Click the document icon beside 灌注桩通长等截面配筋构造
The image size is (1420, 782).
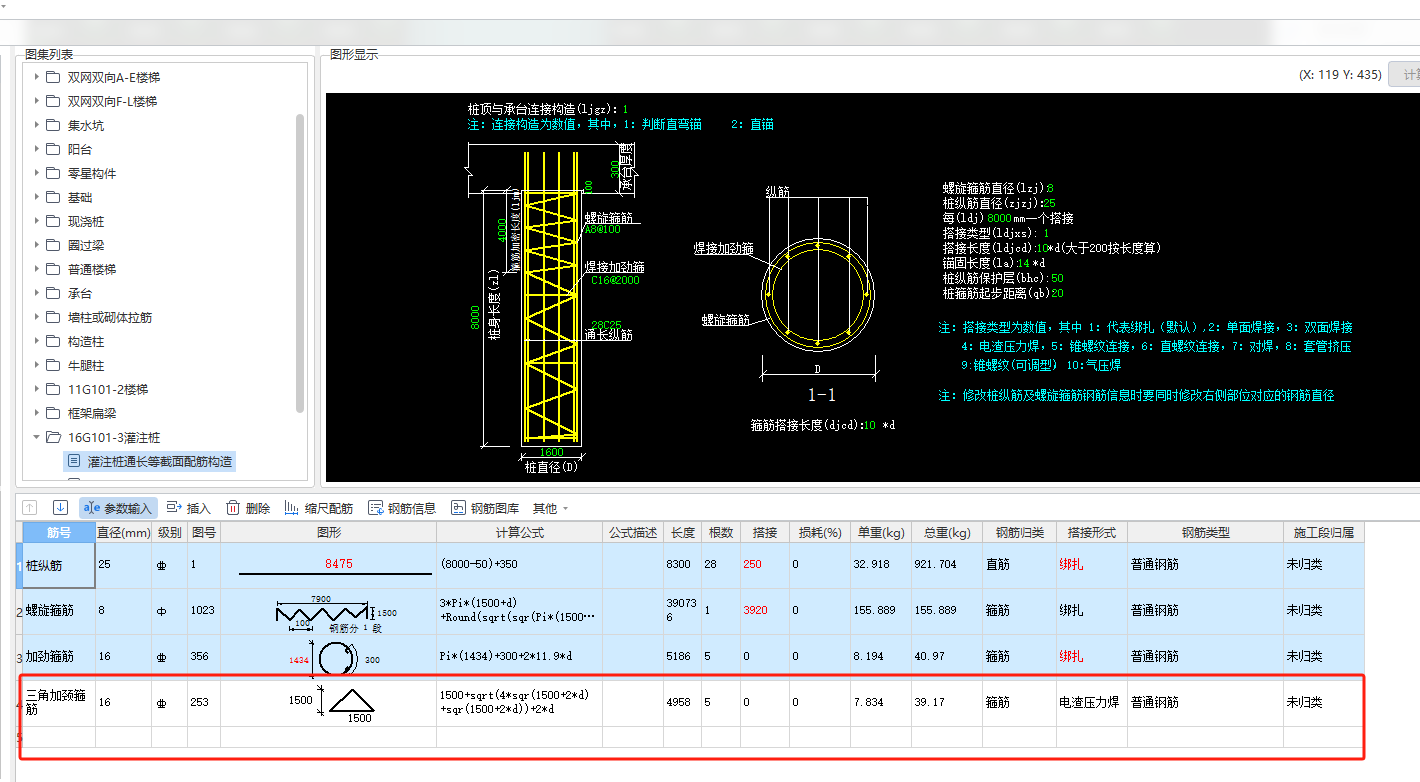(x=74, y=461)
